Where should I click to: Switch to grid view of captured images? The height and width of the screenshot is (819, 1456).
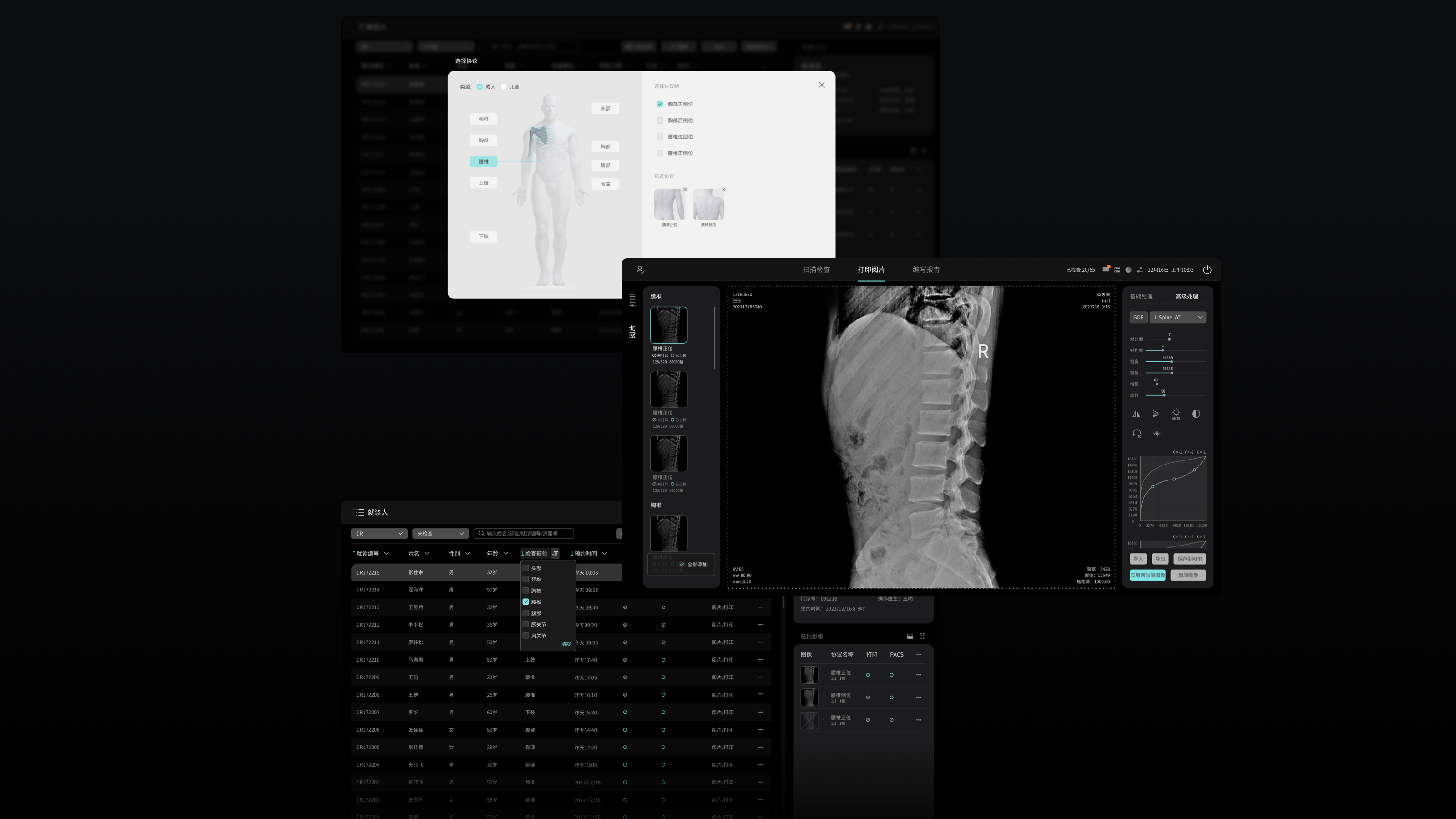click(x=922, y=637)
